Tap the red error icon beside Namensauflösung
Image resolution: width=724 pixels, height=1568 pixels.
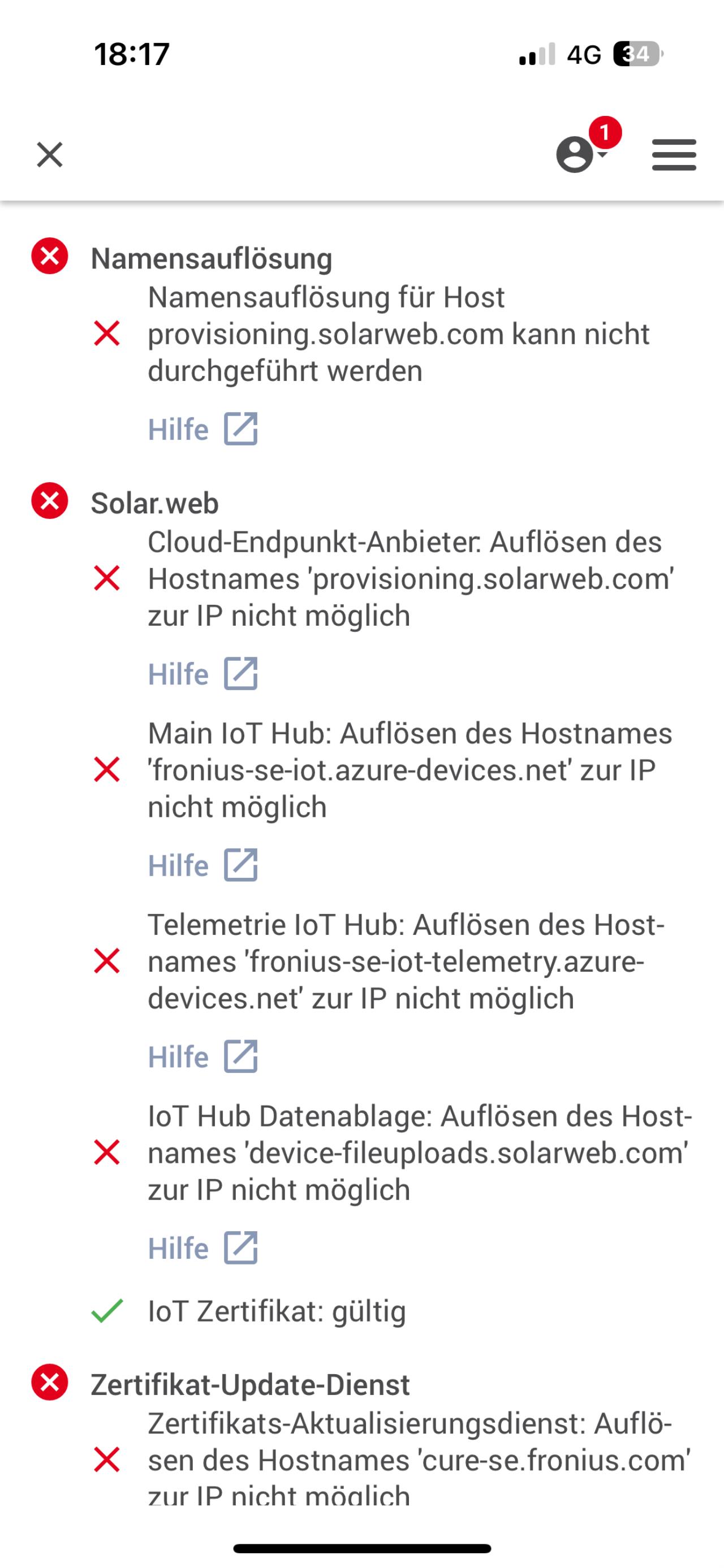[49, 256]
